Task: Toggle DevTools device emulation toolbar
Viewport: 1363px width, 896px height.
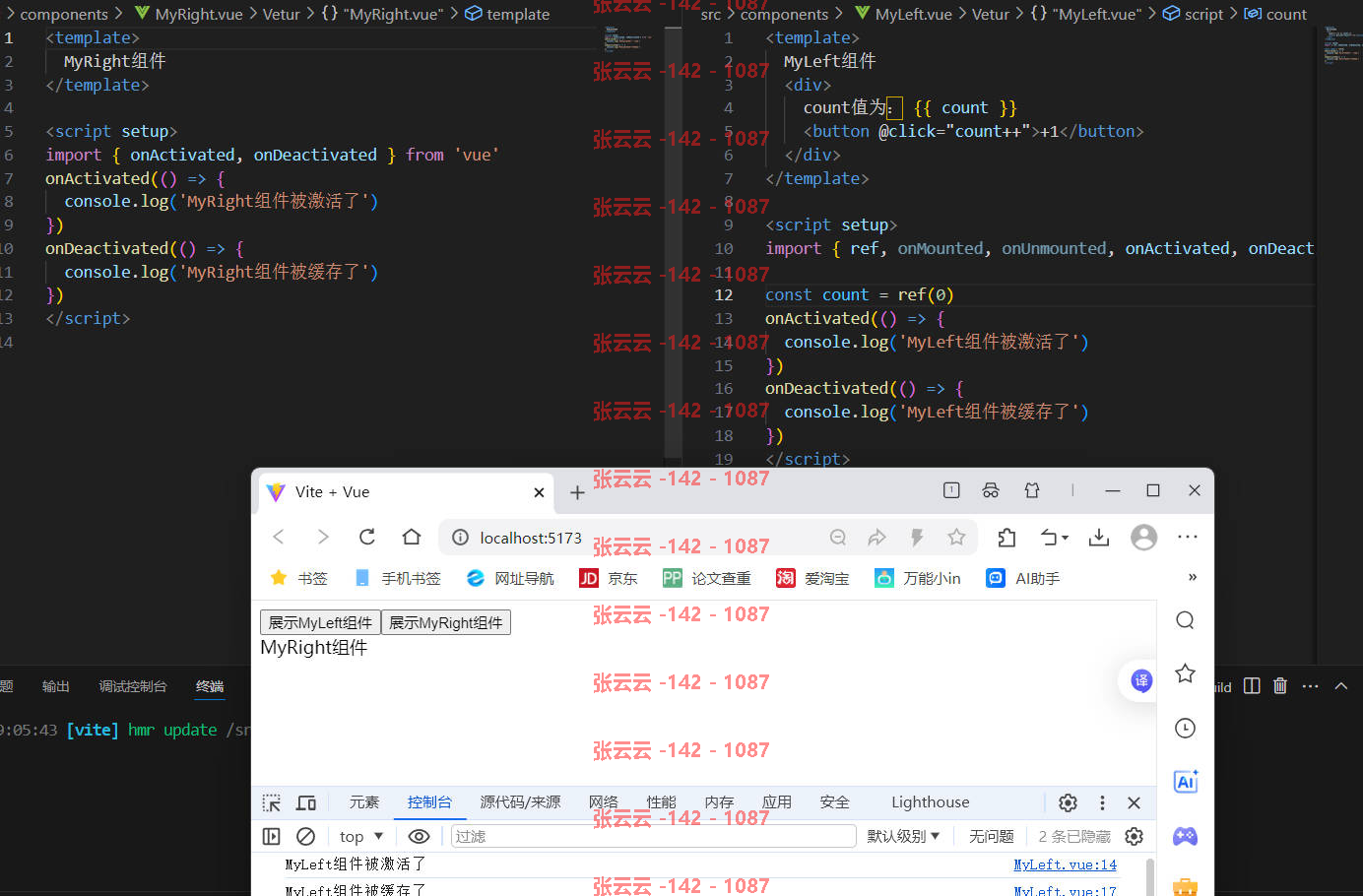Action: point(306,802)
